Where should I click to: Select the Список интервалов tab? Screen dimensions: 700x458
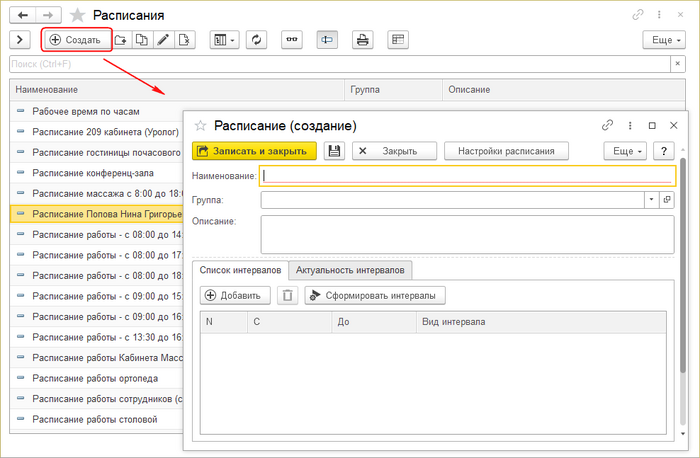point(239,270)
